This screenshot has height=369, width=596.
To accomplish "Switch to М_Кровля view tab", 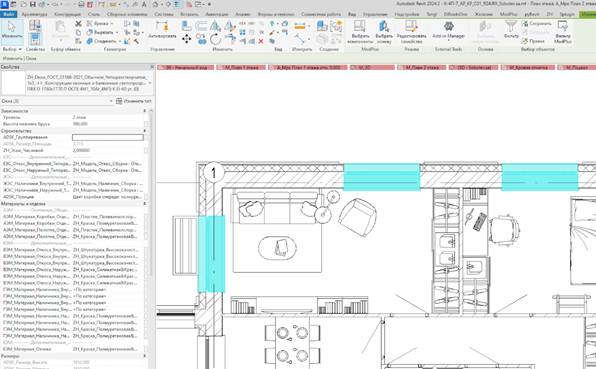I will pyautogui.click(x=528, y=67).
